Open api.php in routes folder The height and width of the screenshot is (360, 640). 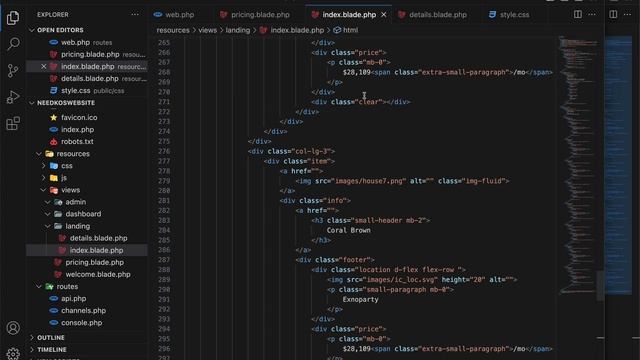click(x=73, y=298)
